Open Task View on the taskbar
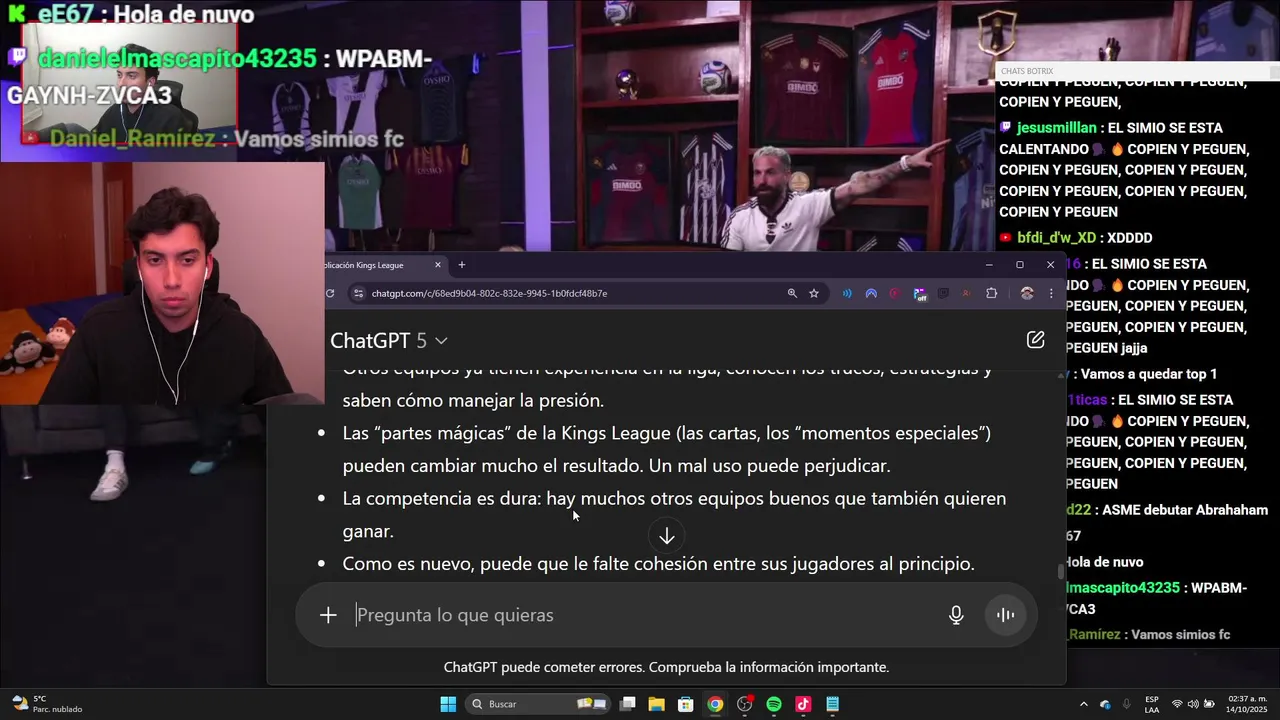 (628, 704)
